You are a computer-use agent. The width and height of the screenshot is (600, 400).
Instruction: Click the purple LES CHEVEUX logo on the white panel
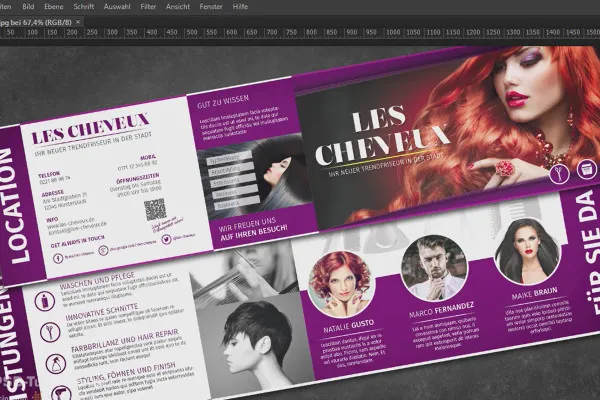[90, 129]
